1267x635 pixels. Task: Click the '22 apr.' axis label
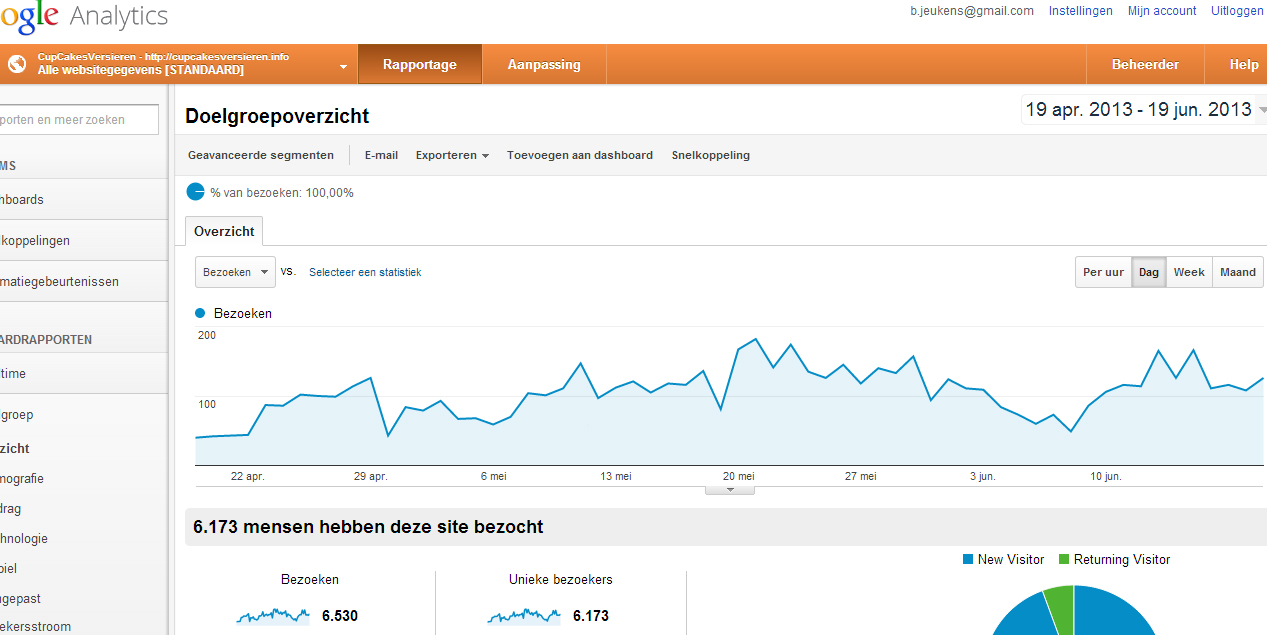(x=248, y=476)
